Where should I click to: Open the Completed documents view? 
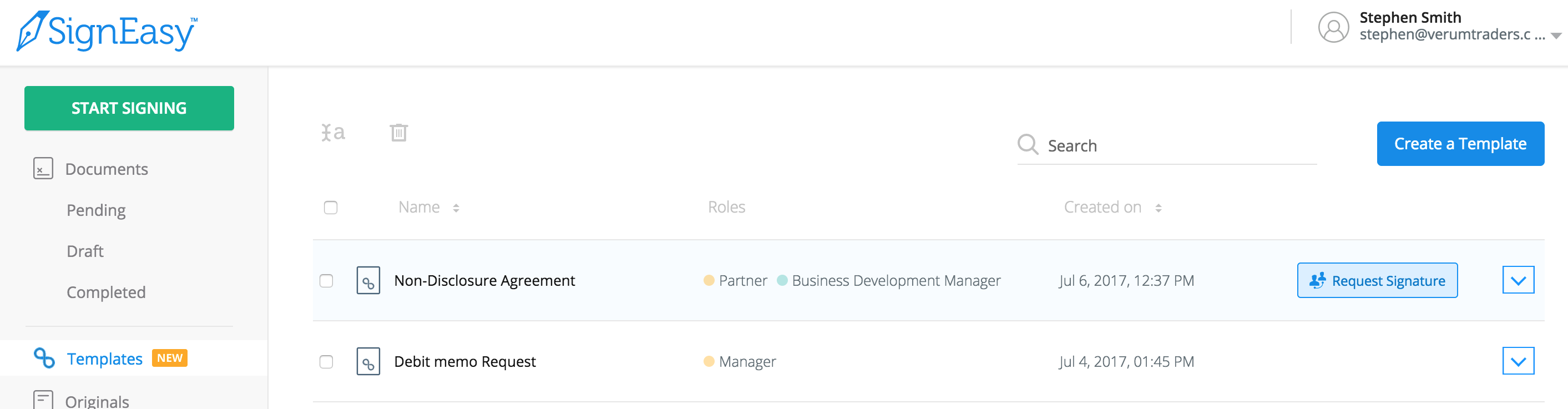[106, 291]
